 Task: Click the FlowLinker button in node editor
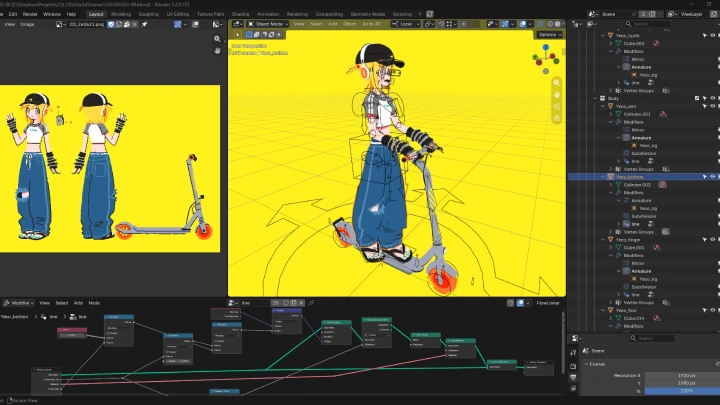point(548,303)
